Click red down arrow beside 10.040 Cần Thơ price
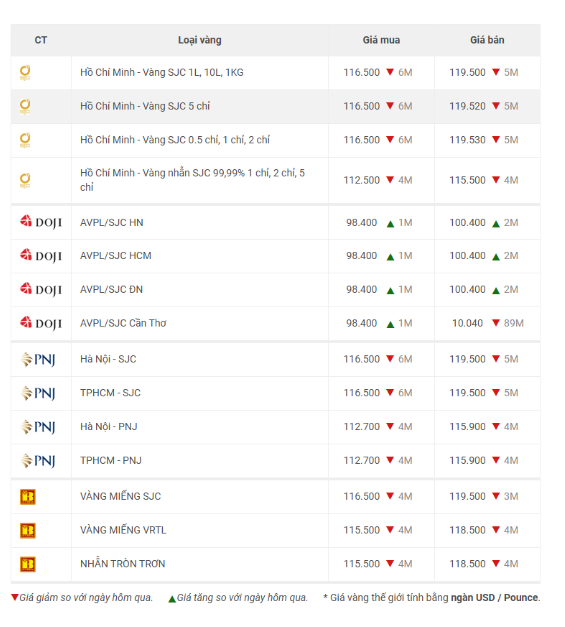This screenshot has width=565, height=627. [x=496, y=323]
